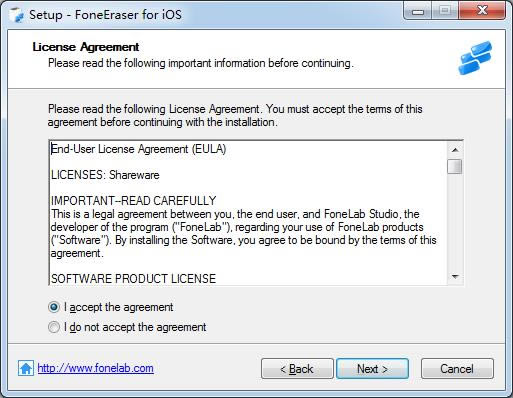The image size is (513, 398).
Task: Click the license box scroll-down arrow
Action: click(455, 277)
